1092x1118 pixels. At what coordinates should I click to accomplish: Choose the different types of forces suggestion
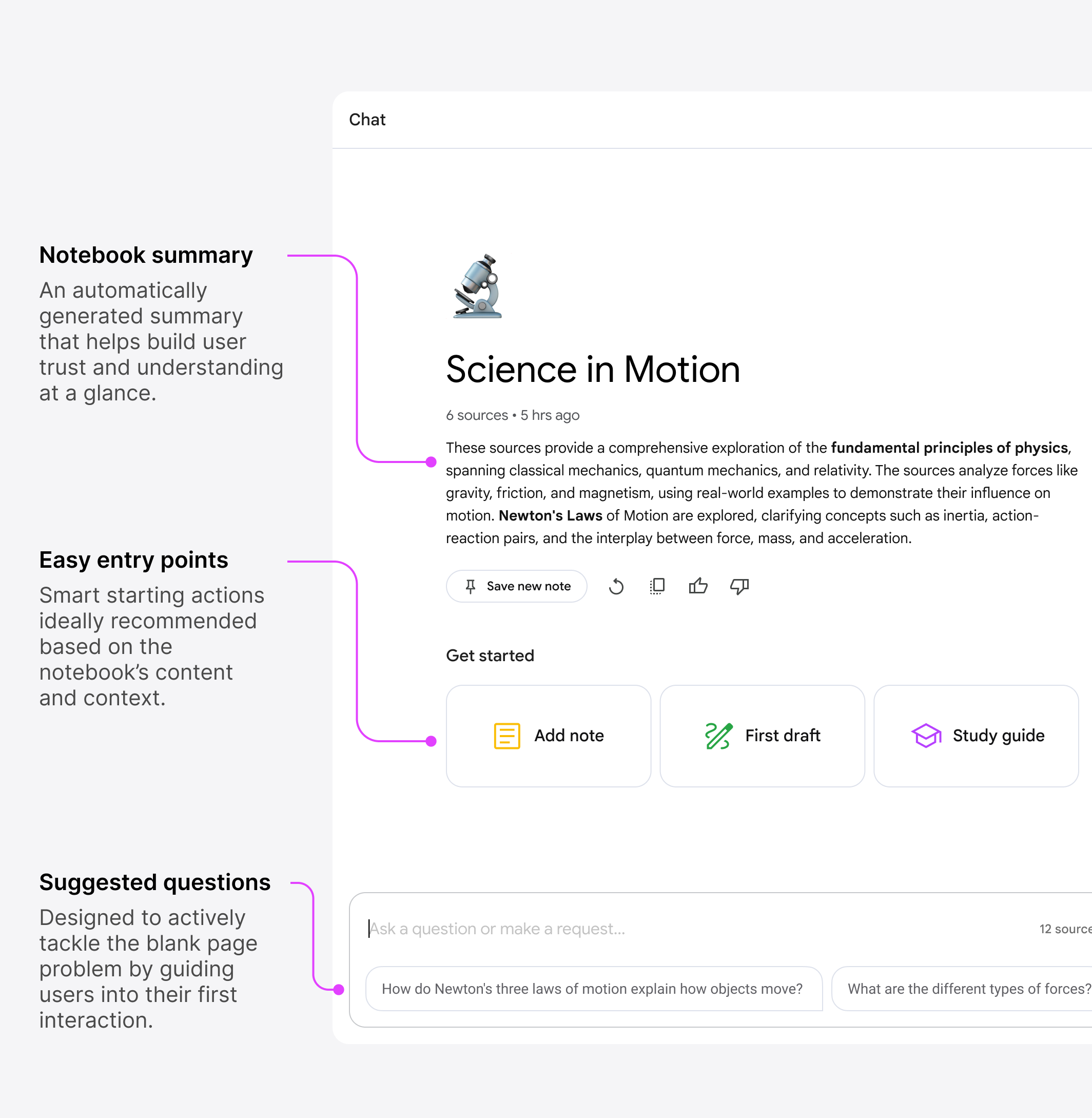(968, 989)
